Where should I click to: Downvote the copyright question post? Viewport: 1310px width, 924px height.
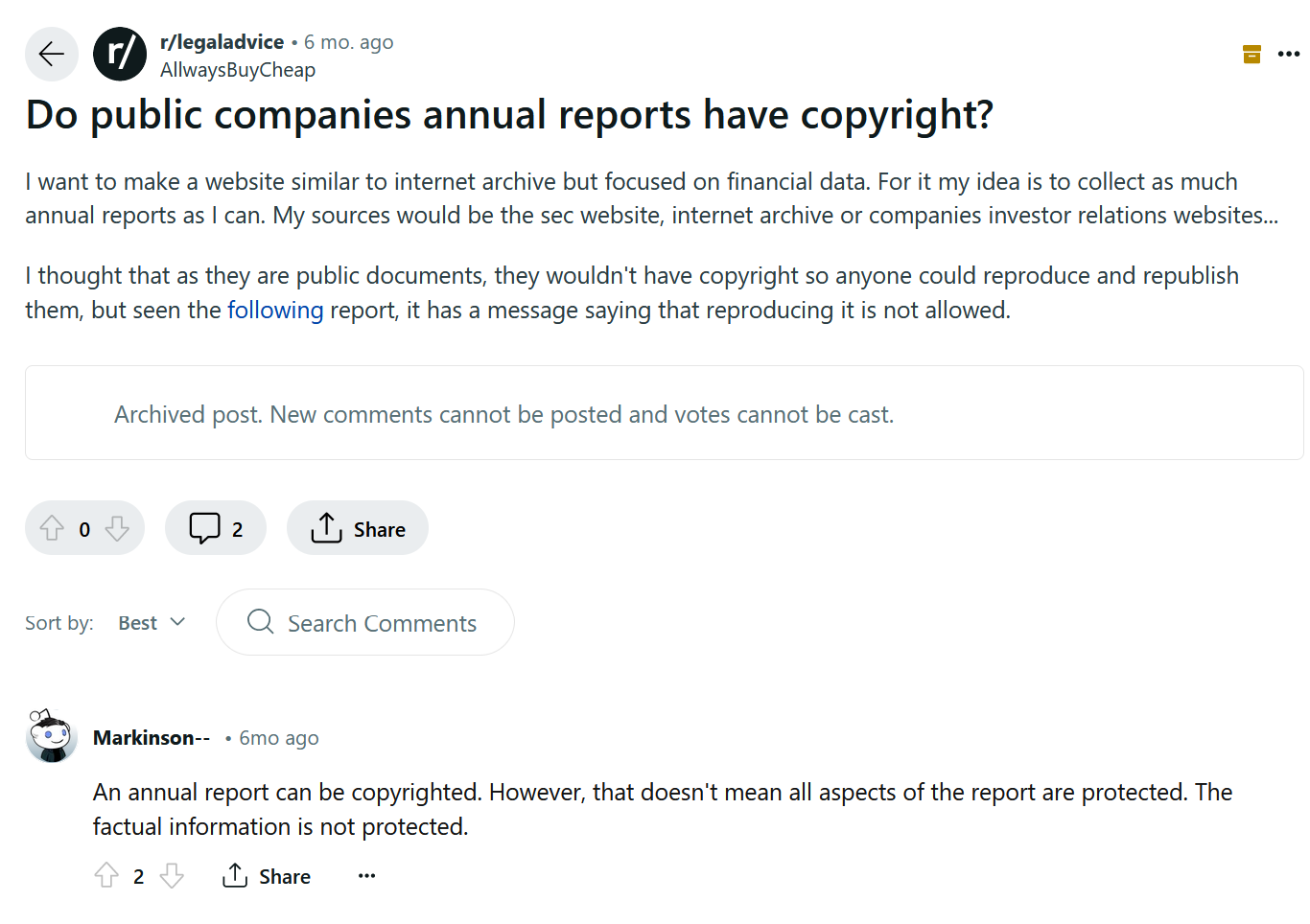click(117, 528)
